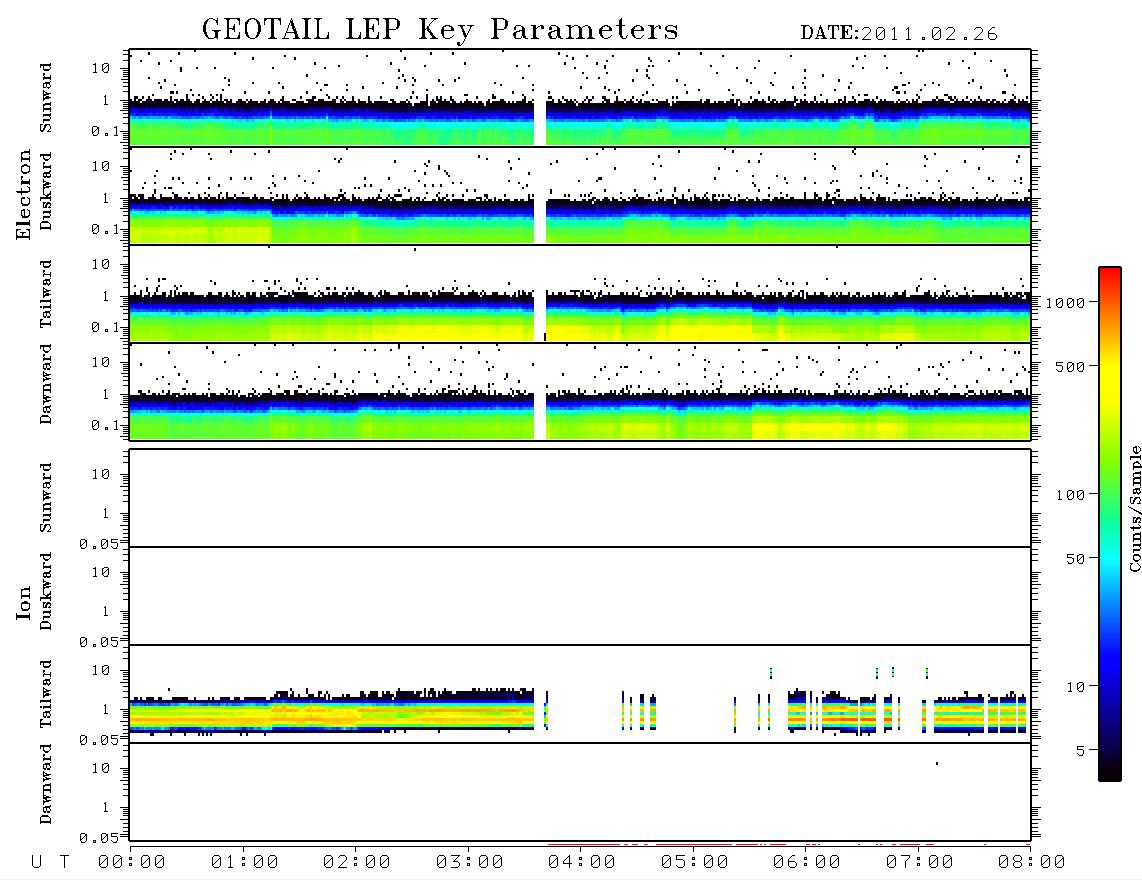Select the "04:00" time tick label
1142x880 pixels.
pos(582,863)
